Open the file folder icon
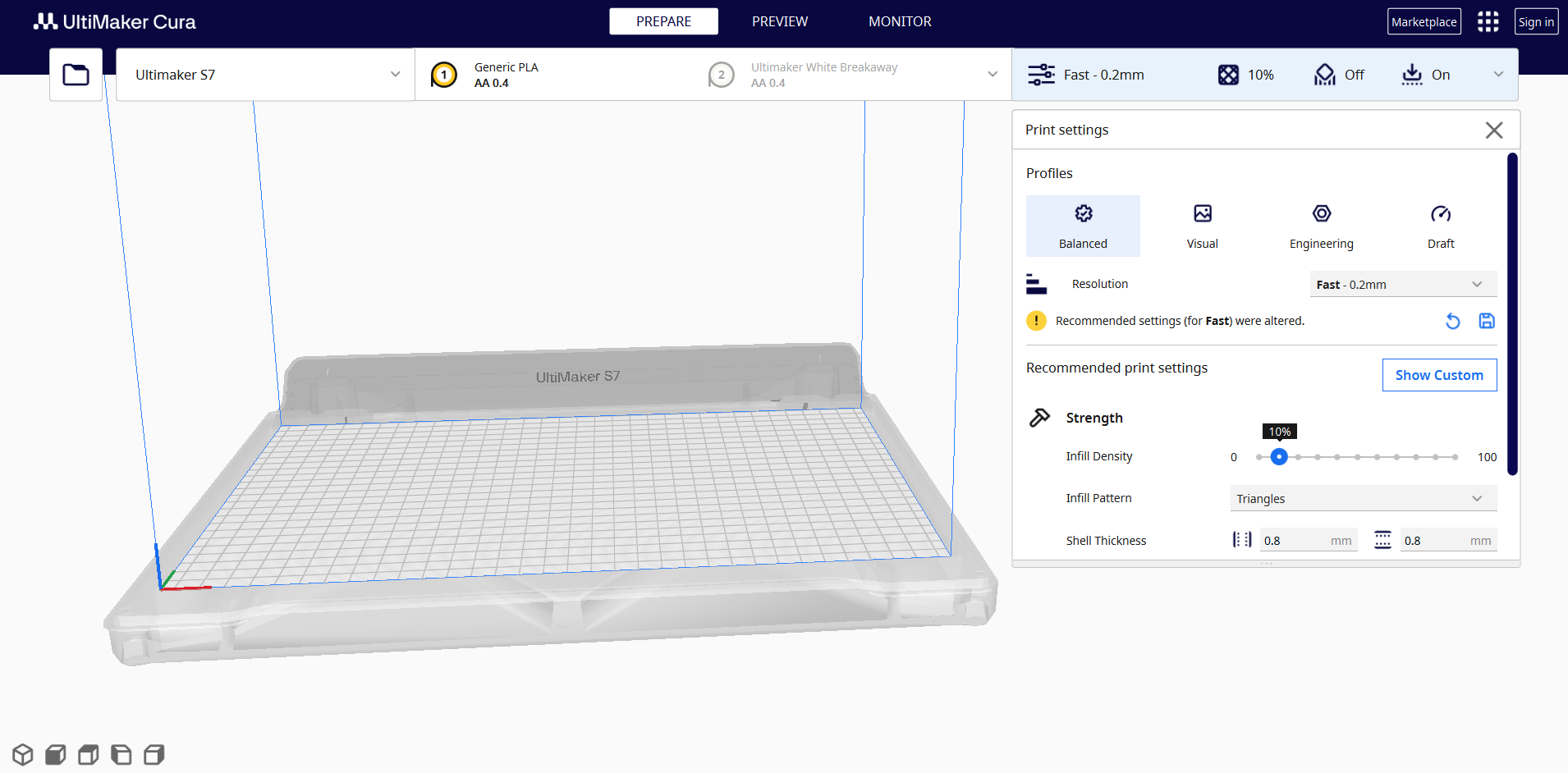Screen dimensions: 1568x773 tap(76, 75)
